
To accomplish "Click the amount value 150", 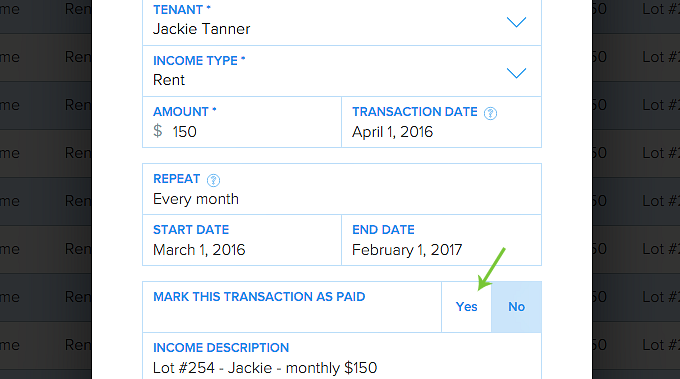I will (x=184, y=132).
